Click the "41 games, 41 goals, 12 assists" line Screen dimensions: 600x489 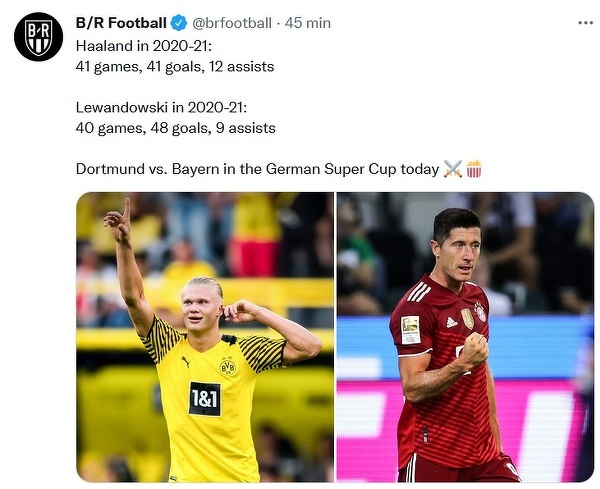(175, 67)
